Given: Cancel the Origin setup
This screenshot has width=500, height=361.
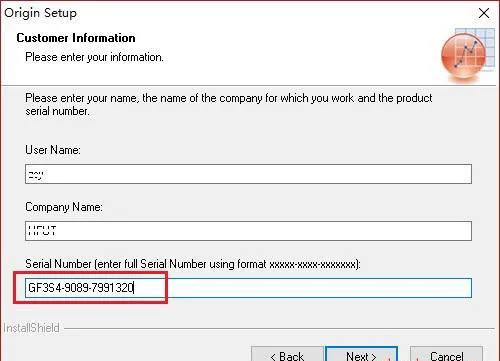Looking at the screenshot, I should (446, 354).
